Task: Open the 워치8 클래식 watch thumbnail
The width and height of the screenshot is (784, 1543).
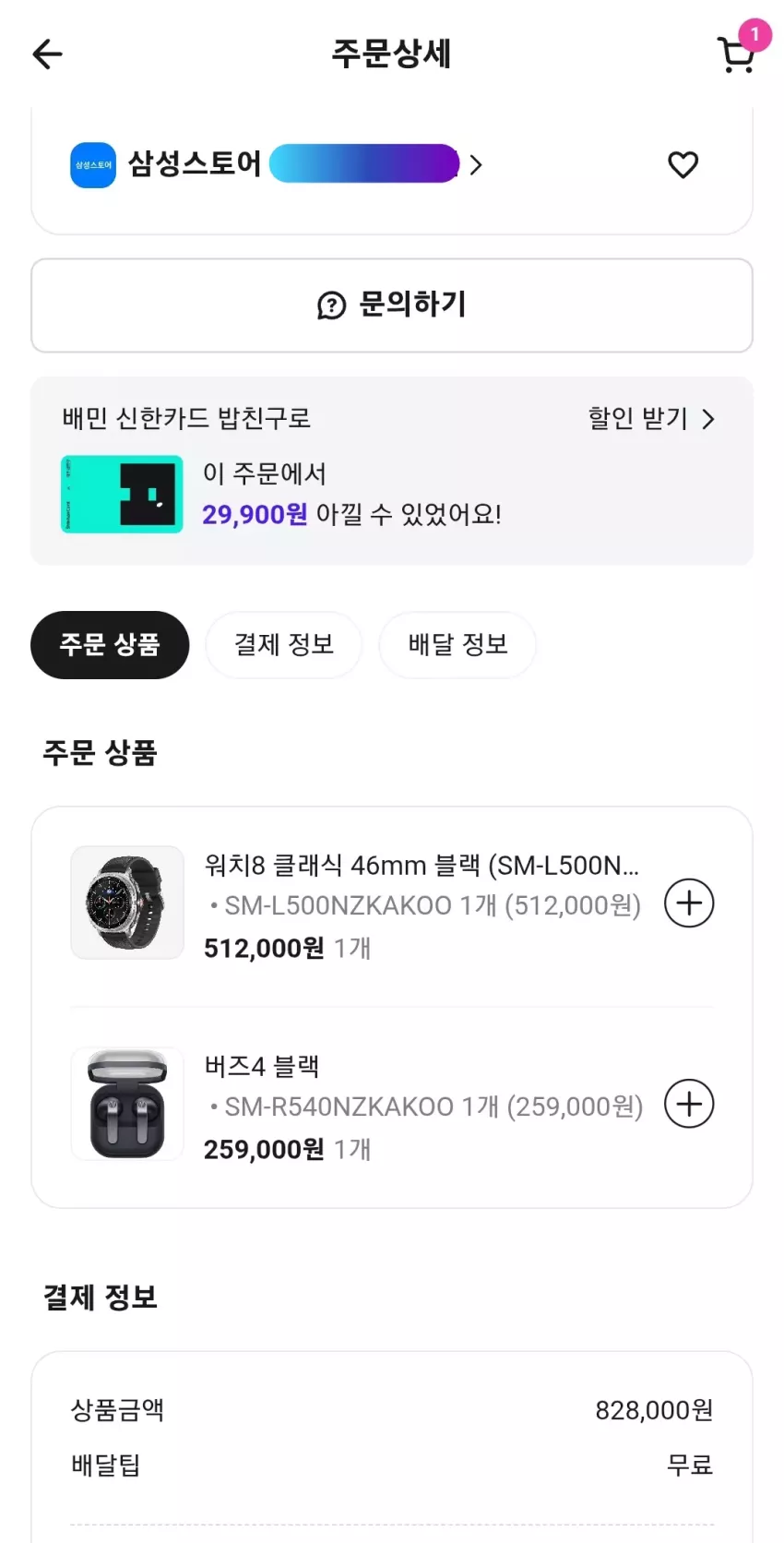Action: (127, 903)
